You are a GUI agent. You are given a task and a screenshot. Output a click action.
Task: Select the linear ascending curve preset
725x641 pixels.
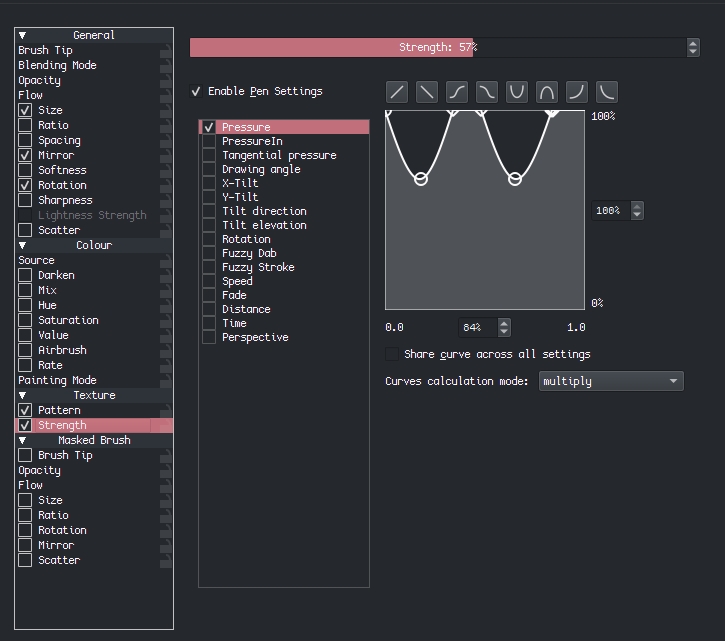click(x=397, y=92)
